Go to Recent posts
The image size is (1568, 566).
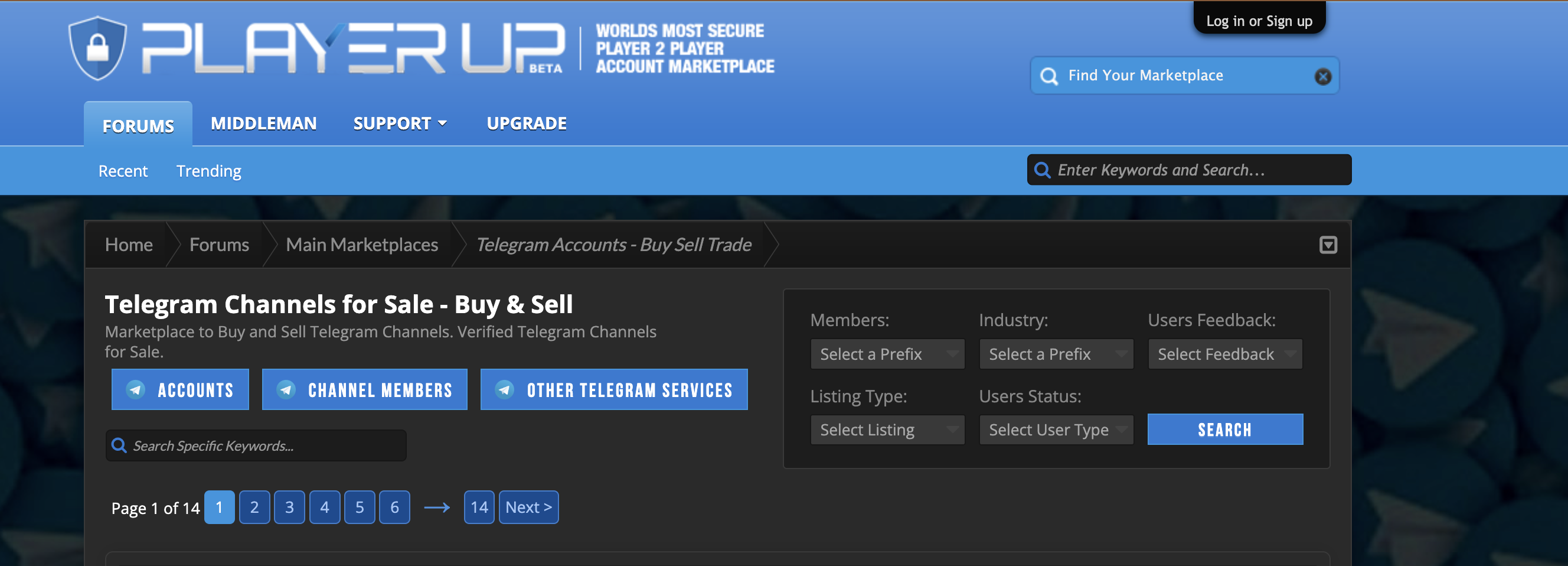[123, 171]
